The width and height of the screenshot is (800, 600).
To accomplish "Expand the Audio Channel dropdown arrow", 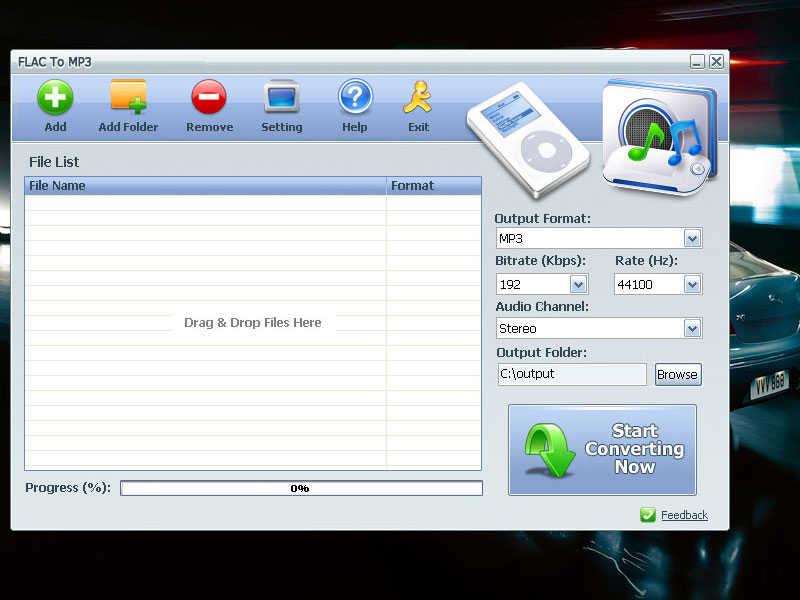I will point(692,329).
